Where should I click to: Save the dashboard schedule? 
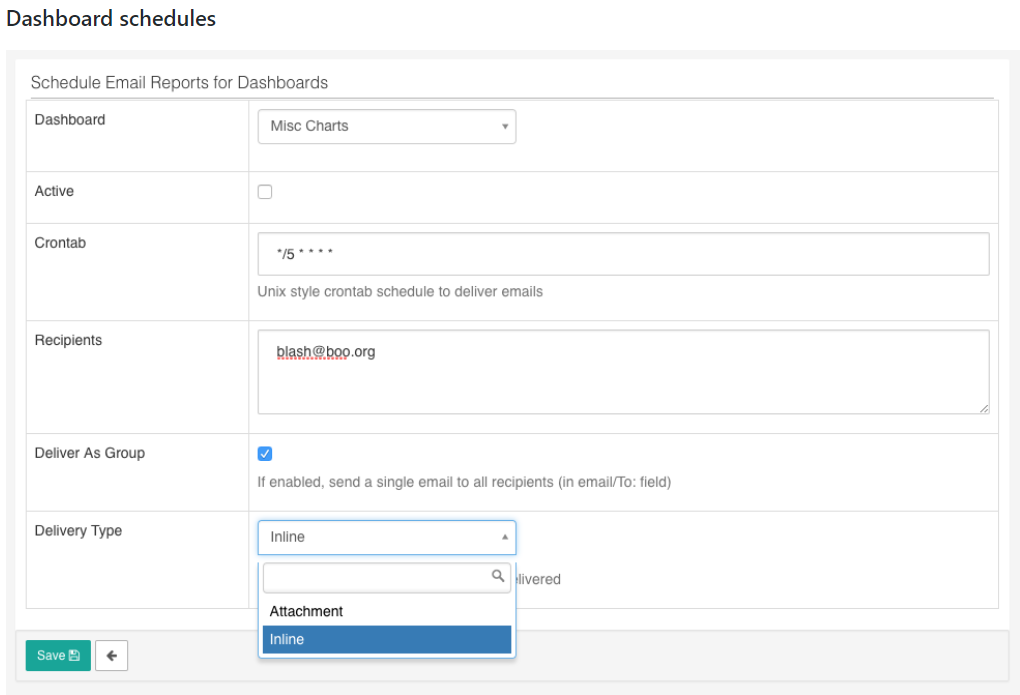point(58,656)
